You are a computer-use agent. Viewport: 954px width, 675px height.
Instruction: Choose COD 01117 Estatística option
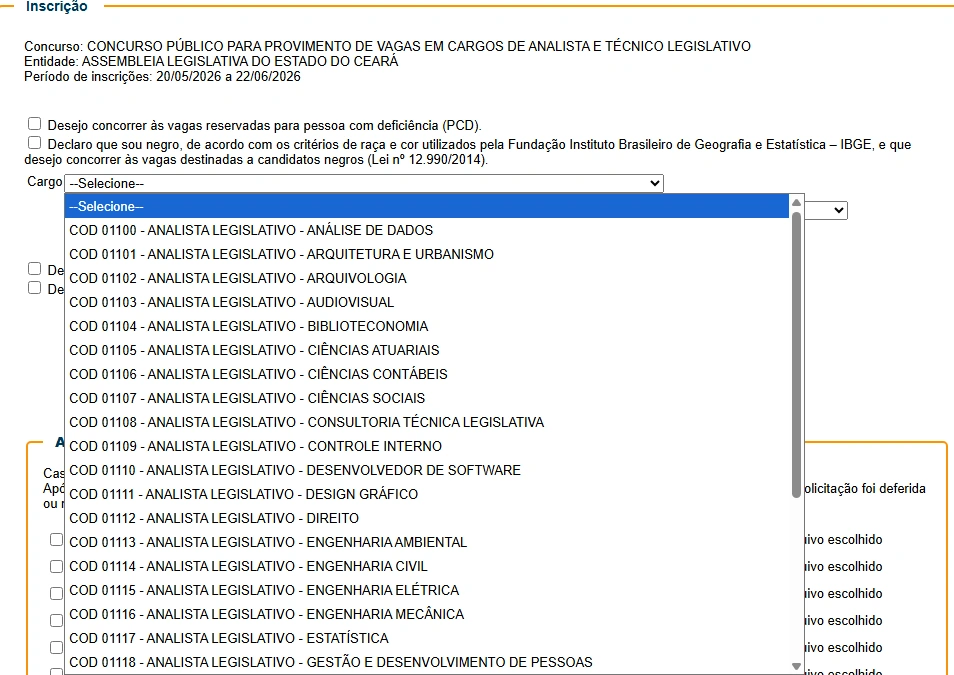click(427, 638)
